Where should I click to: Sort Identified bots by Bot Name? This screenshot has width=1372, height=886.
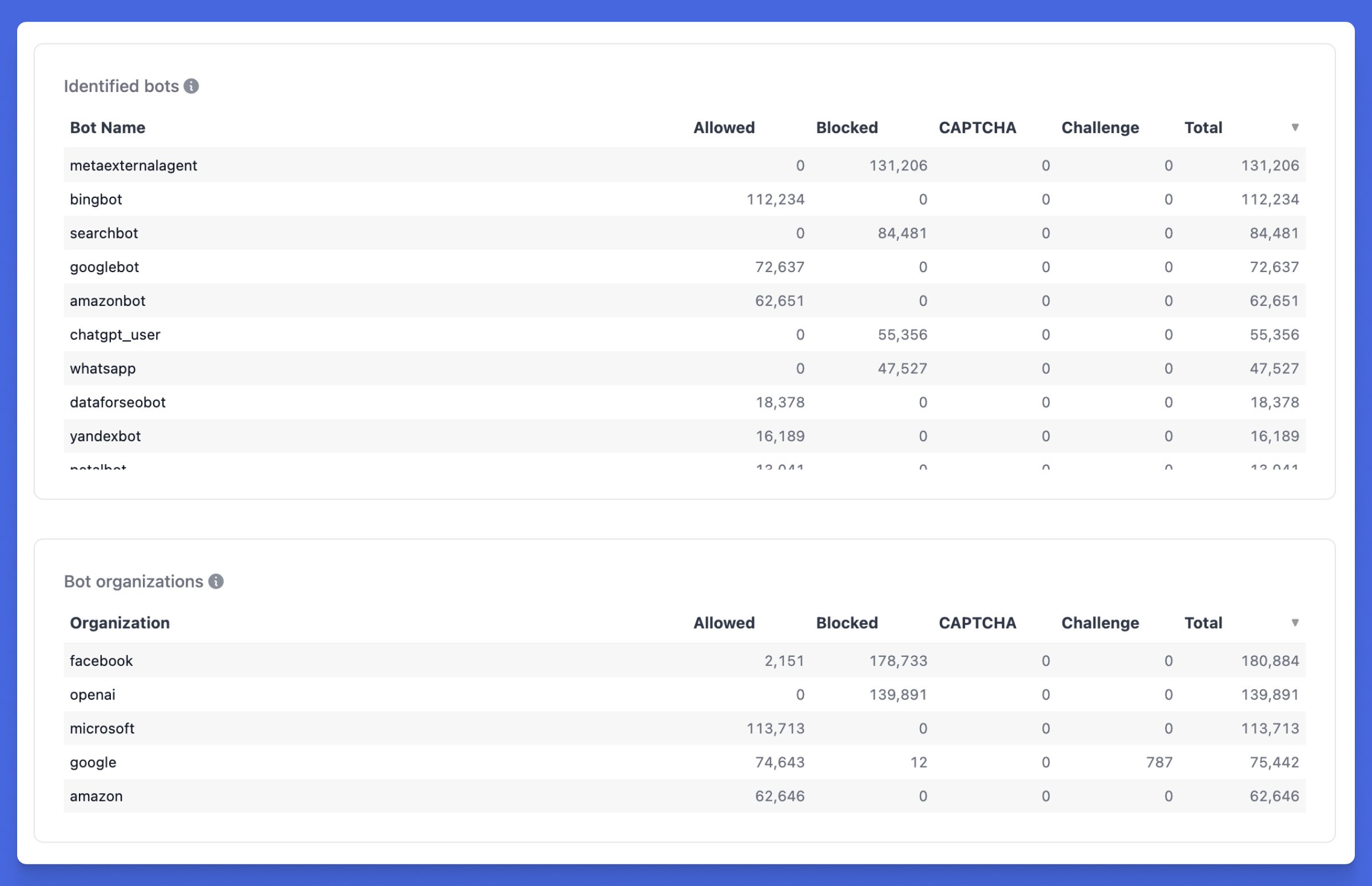click(107, 127)
